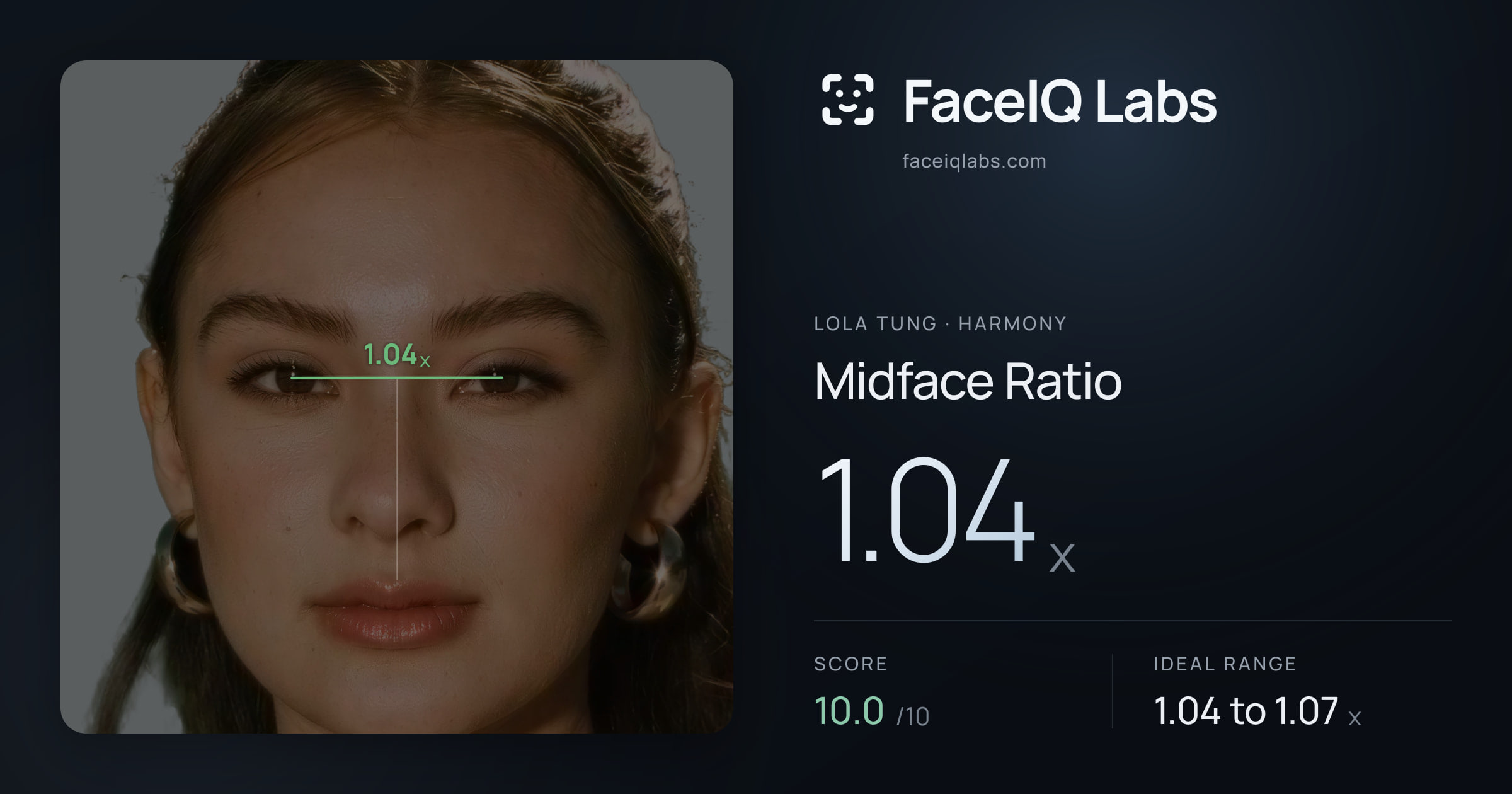The height and width of the screenshot is (794, 1512).
Task: Open the faceiqlabs.com link
Action: [x=974, y=161]
